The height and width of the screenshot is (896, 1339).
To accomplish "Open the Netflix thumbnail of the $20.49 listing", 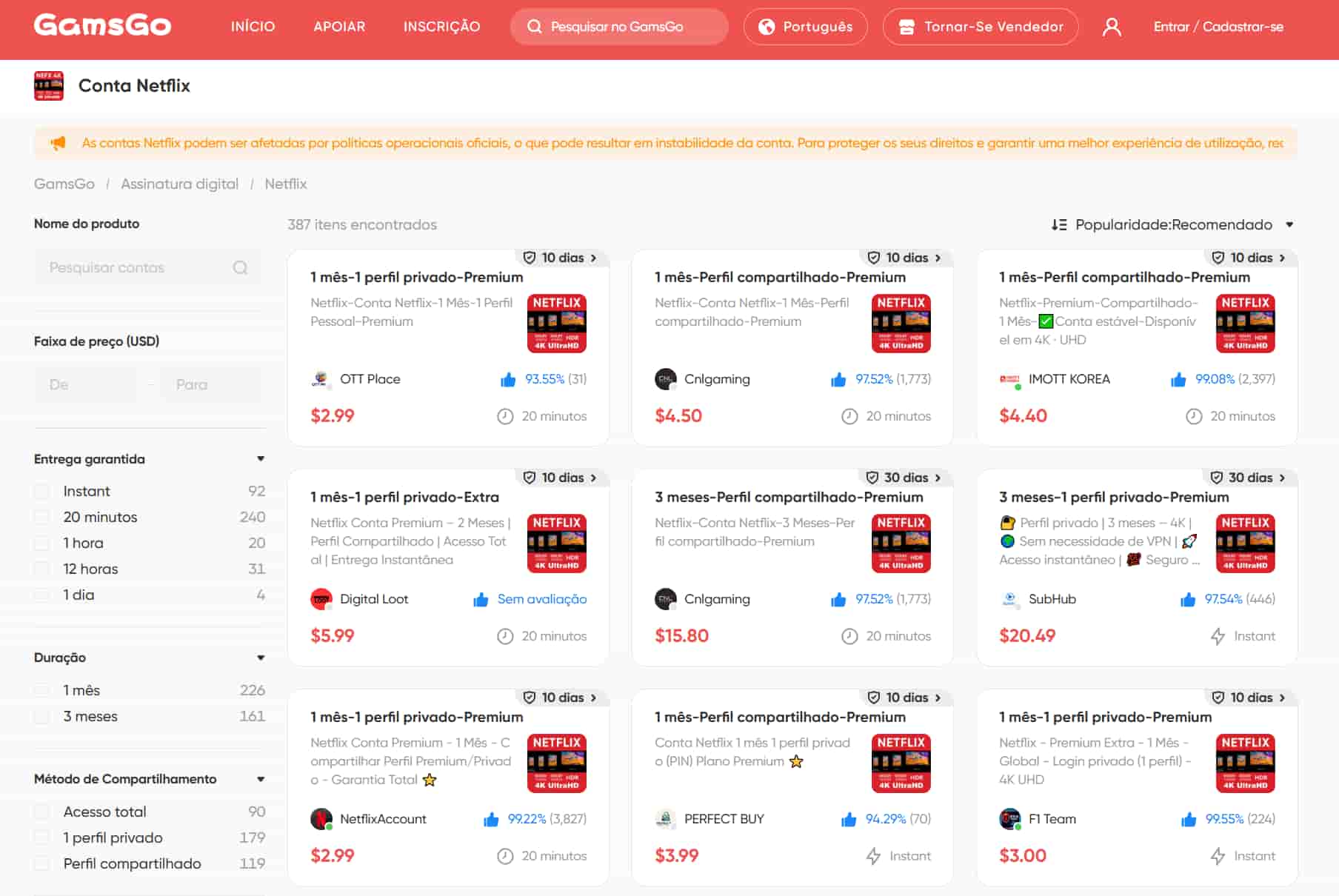I will [1245, 544].
